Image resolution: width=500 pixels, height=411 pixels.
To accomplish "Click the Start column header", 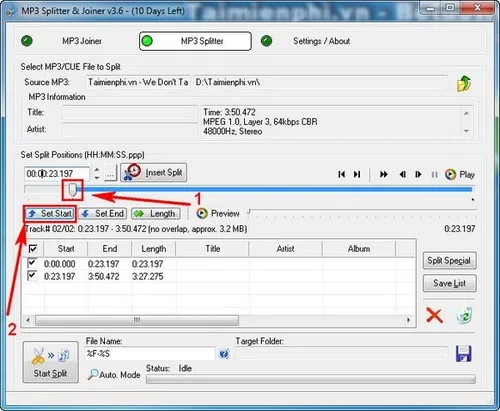I will [66, 249].
